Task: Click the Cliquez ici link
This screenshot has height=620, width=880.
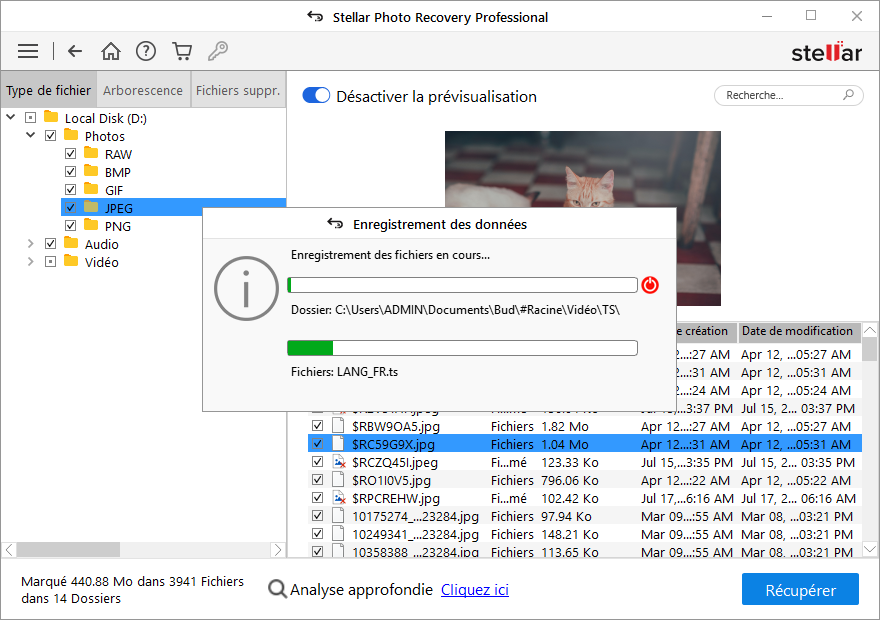Action: point(474,590)
